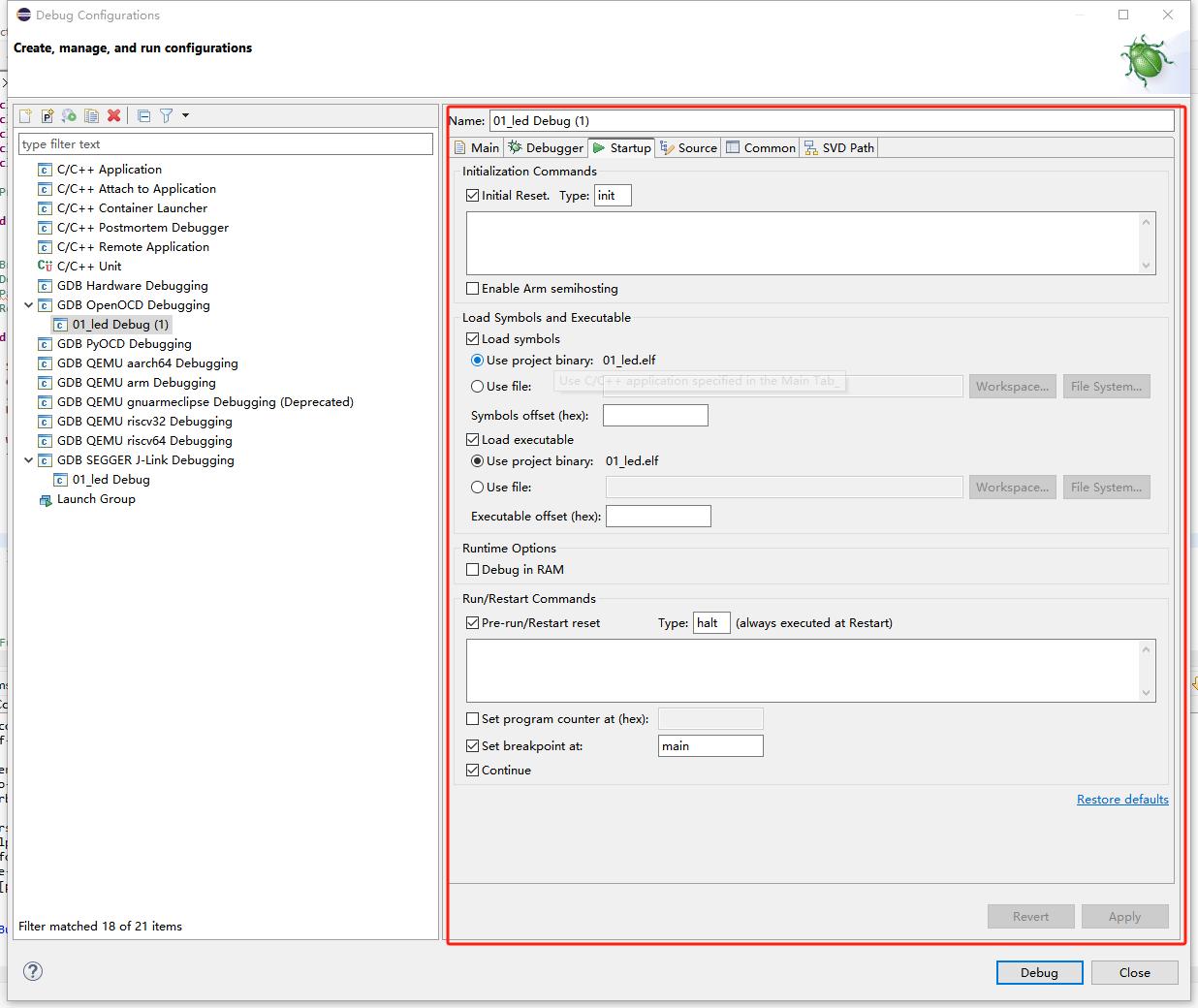Select the C/C++ Unit configuration icon
The width and height of the screenshot is (1198, 1008).
click(45, 267)
